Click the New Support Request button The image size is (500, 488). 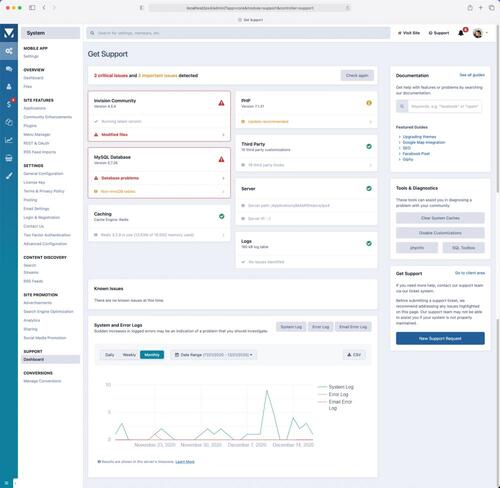tap(440, 338)
